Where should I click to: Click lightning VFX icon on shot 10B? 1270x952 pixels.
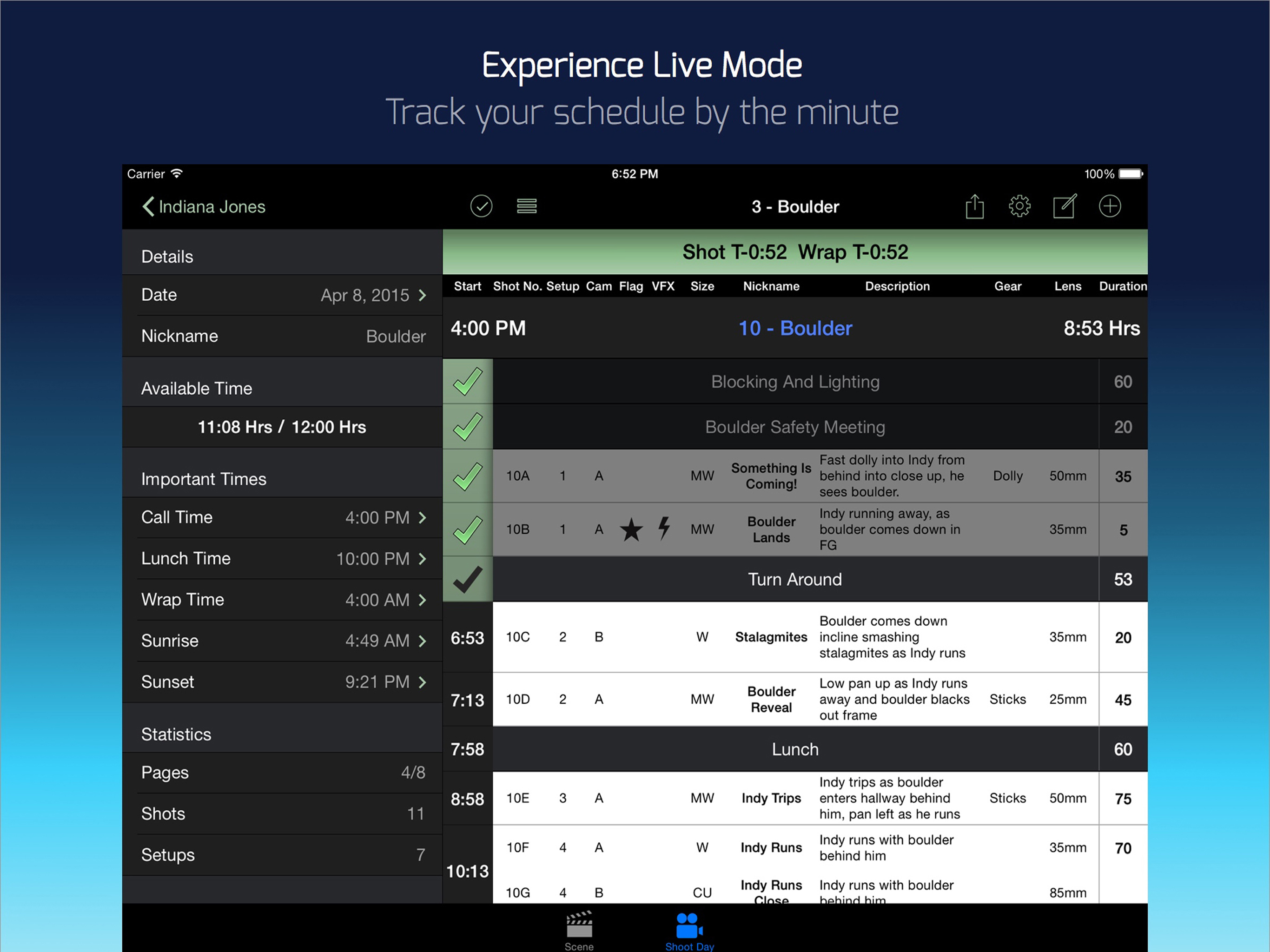[x=664, y=528]
